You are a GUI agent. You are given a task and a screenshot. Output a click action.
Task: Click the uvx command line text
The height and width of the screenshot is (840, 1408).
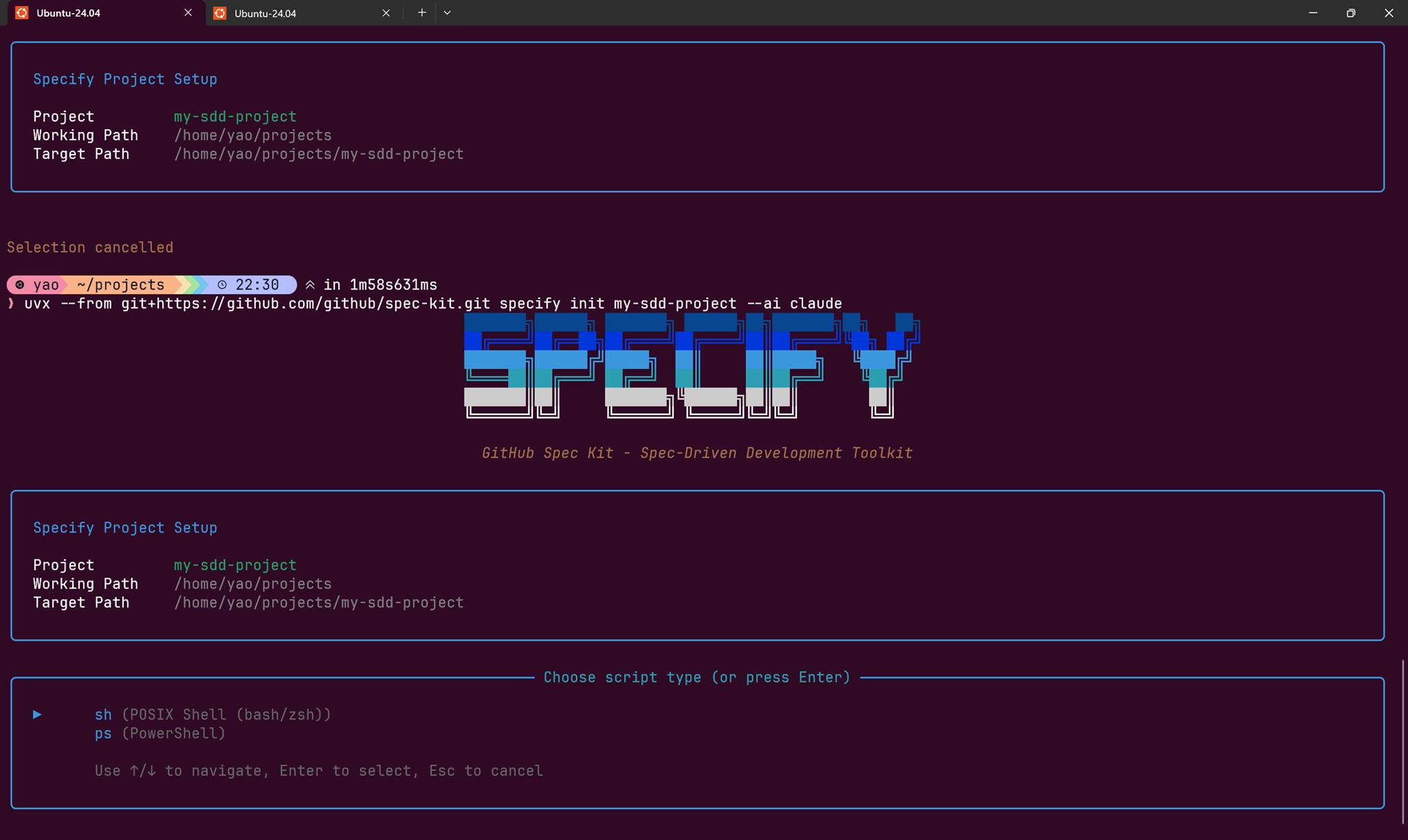click(x=433, y=304)
